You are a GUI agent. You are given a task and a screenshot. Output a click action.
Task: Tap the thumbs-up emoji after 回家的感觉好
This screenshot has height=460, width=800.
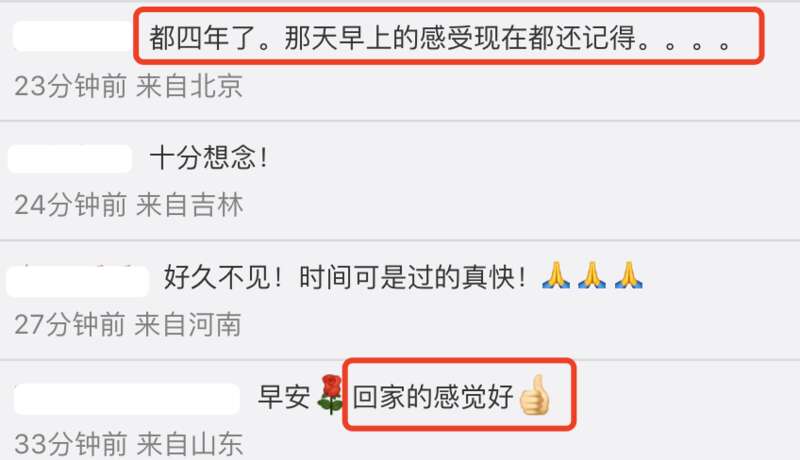pos(534,395)
